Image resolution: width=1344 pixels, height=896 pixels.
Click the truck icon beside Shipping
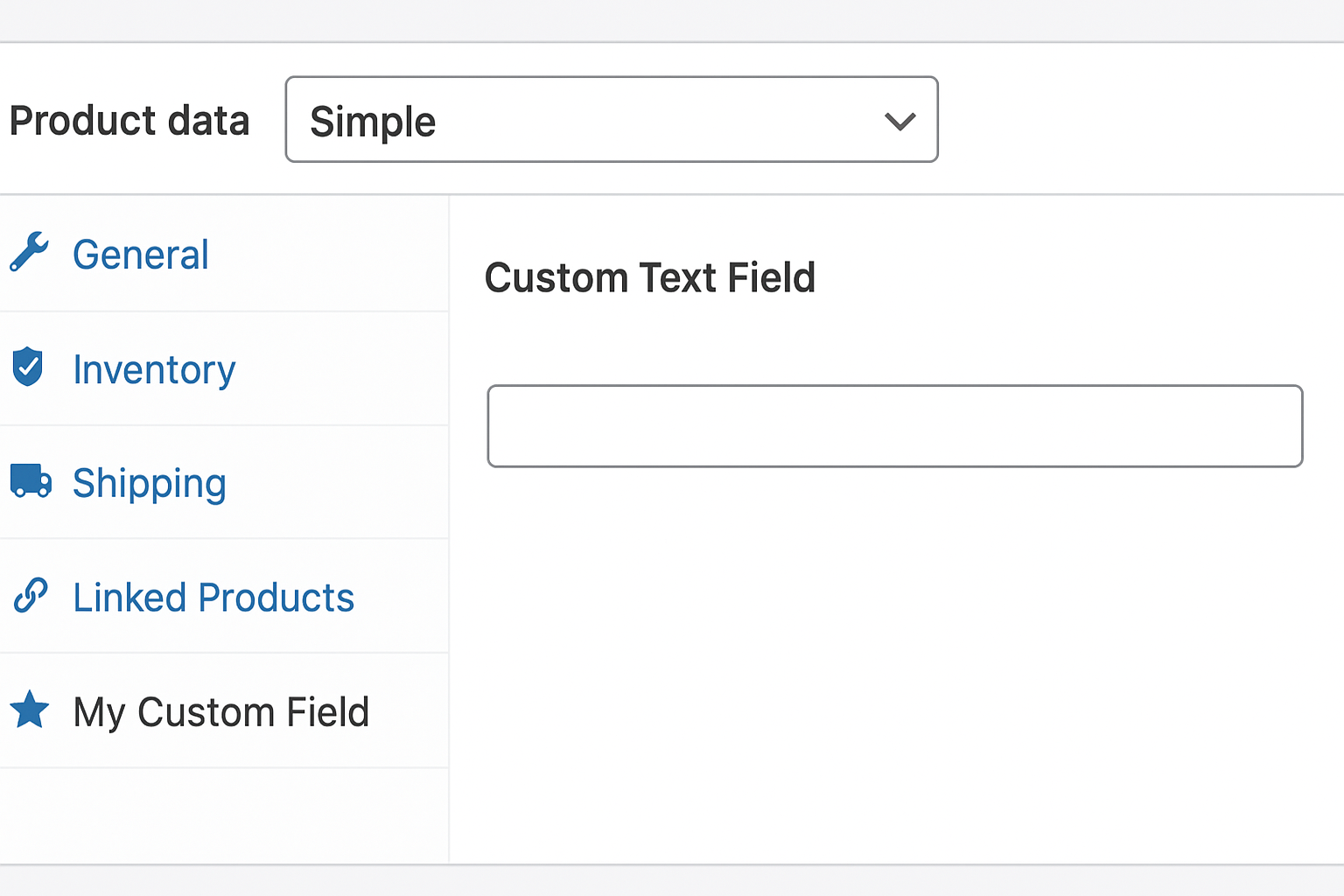(x=31, y=481)
